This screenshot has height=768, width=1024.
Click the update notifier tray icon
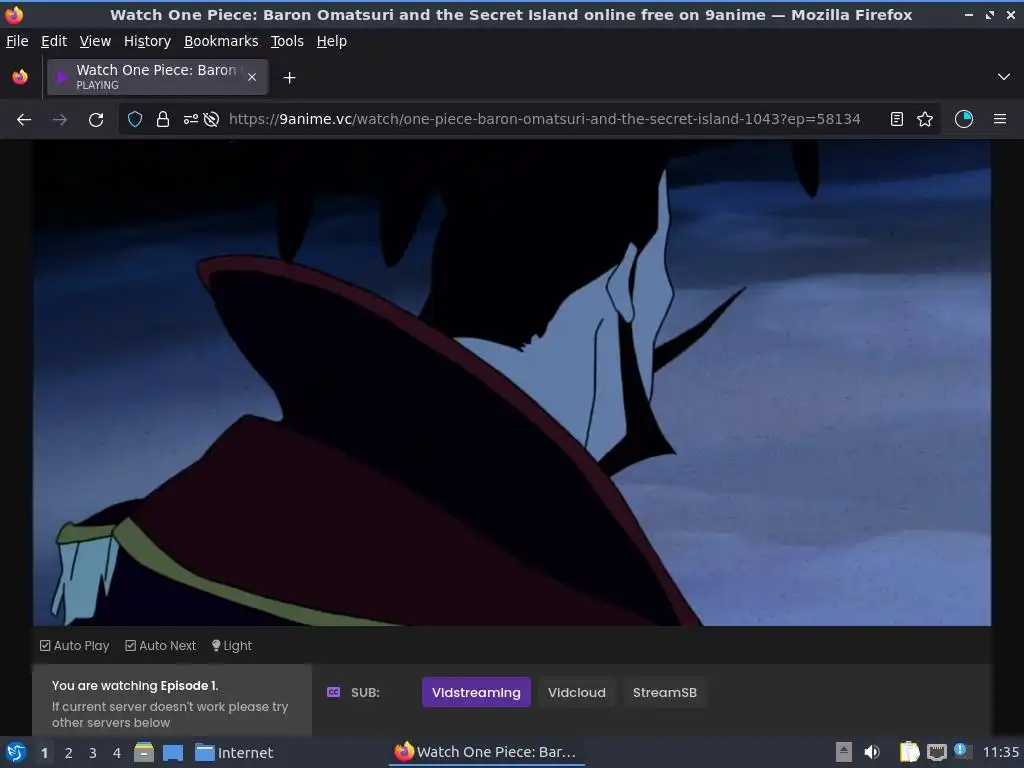pos(961,751)
